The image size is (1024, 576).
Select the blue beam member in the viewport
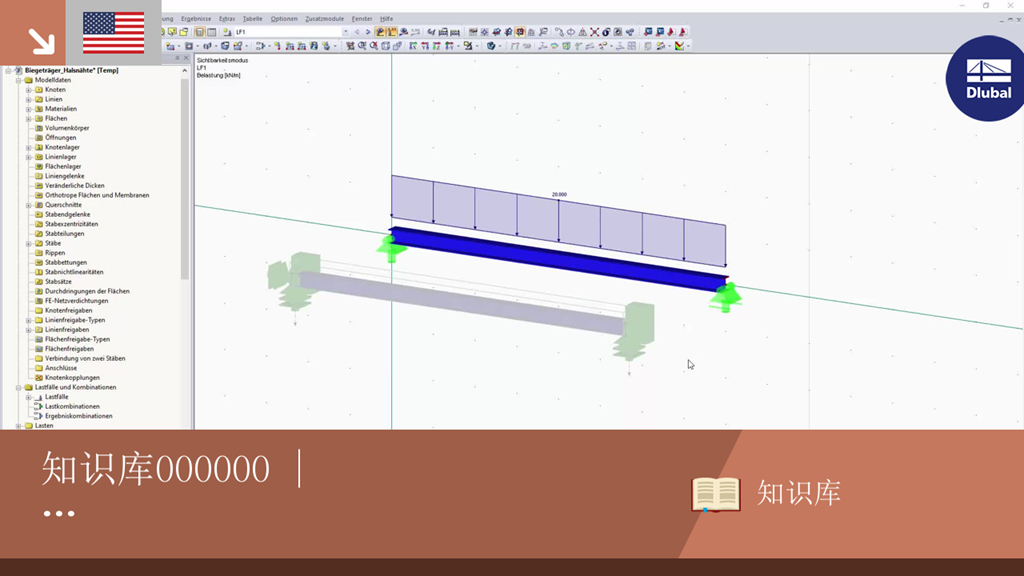point(558,260)
